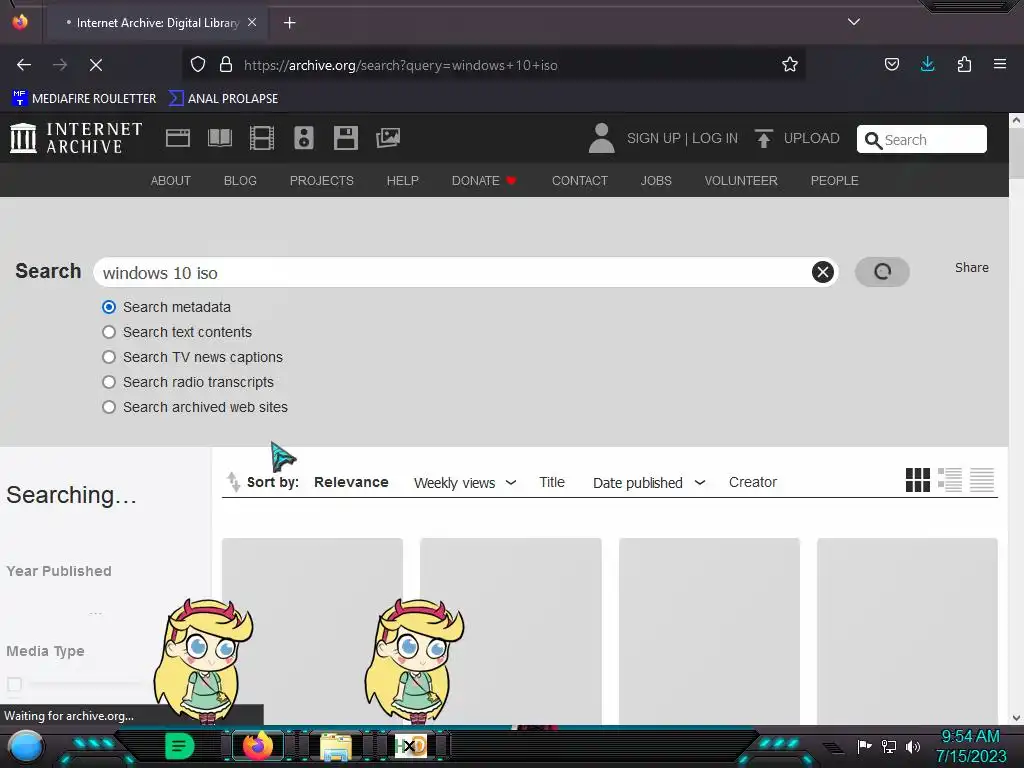Switch to tile grid view
The image size is (1024, 768).
click(918, 480)
